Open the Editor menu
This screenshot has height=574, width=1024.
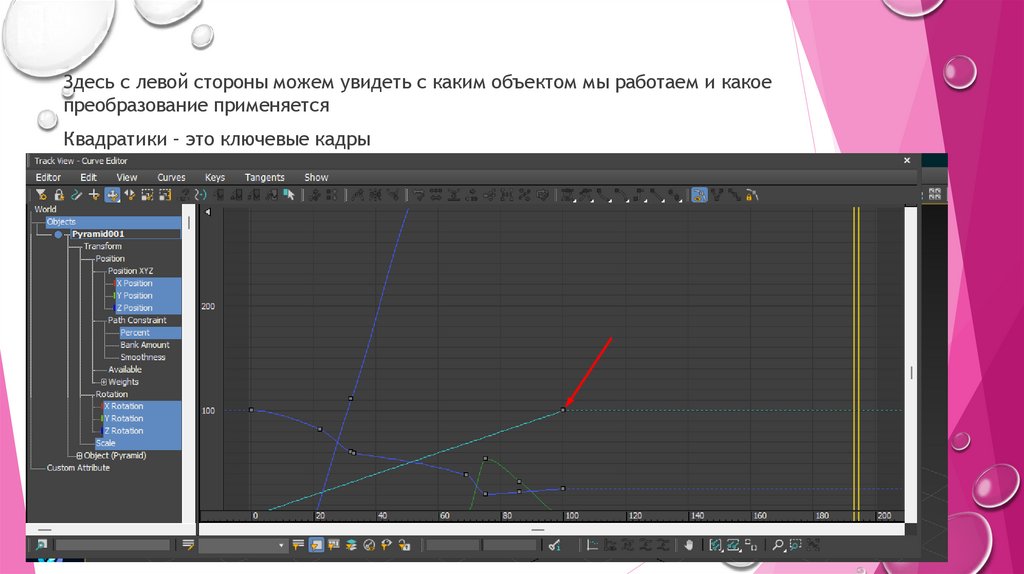point(48,177)
